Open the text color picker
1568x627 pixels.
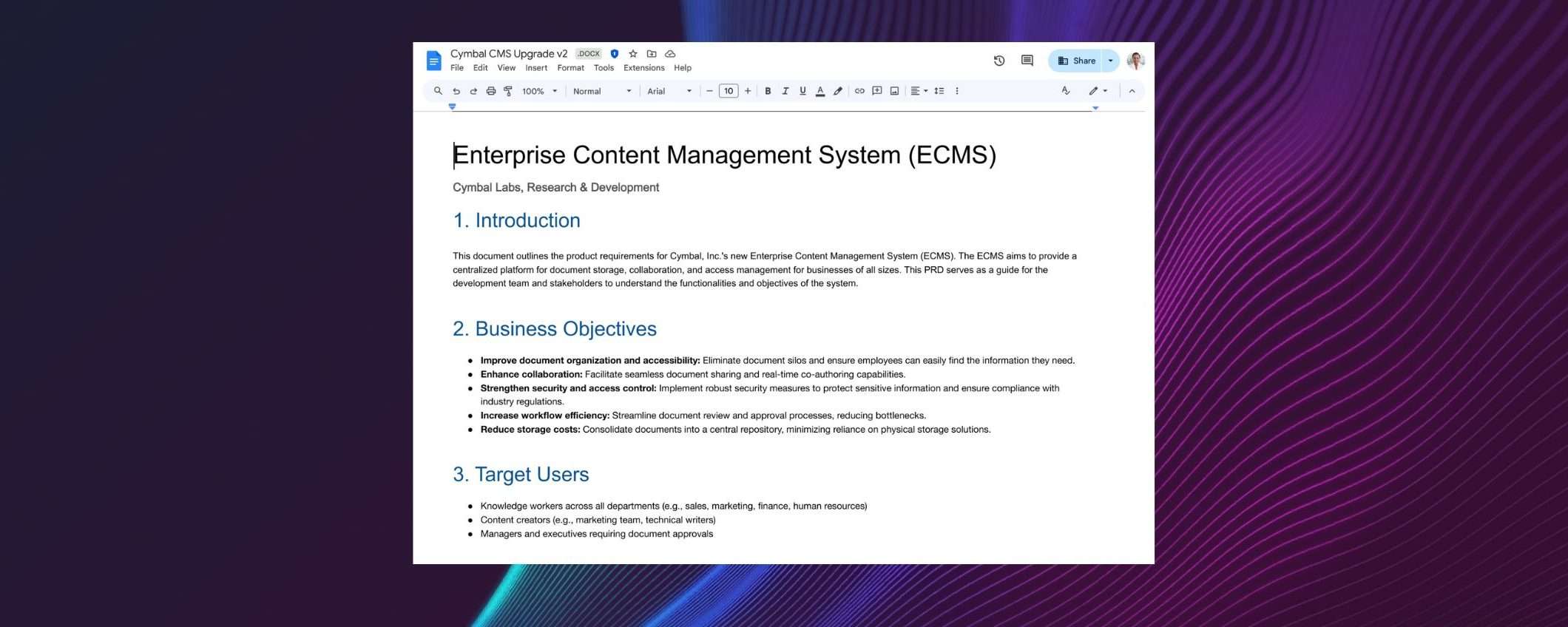click(820, 91)
